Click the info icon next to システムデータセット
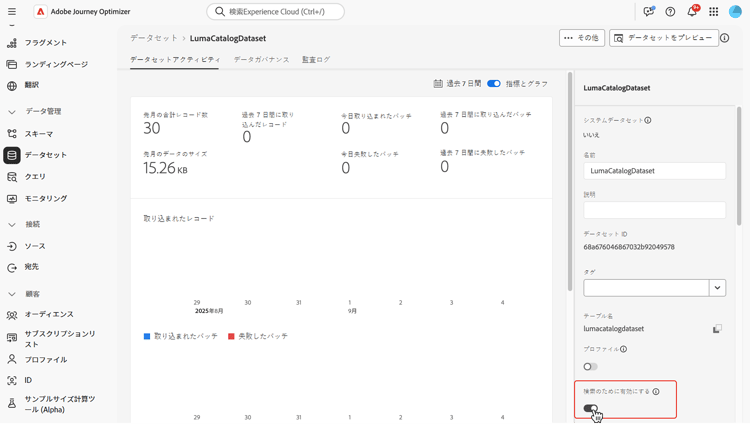This screenshot has width=750, height=424. (648, 120)
